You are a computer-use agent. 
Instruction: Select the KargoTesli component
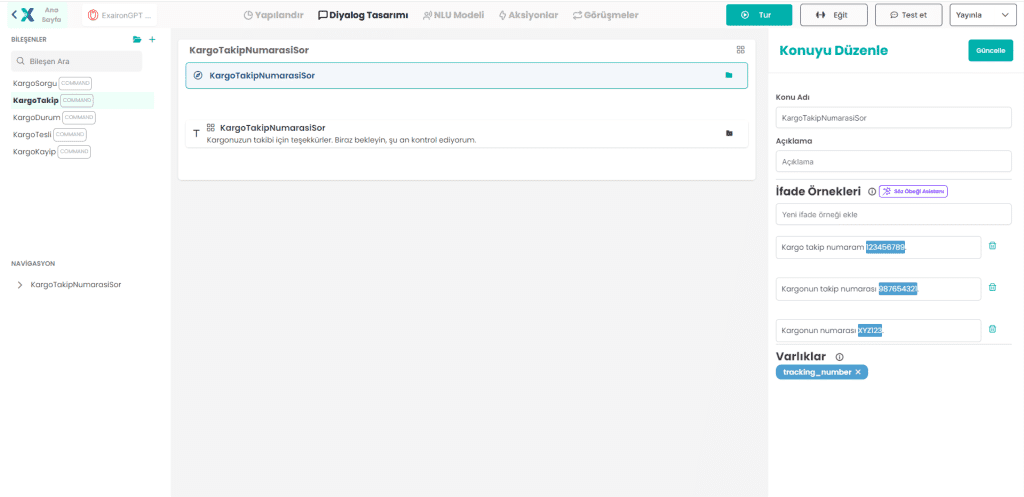[x=50, y=135]
